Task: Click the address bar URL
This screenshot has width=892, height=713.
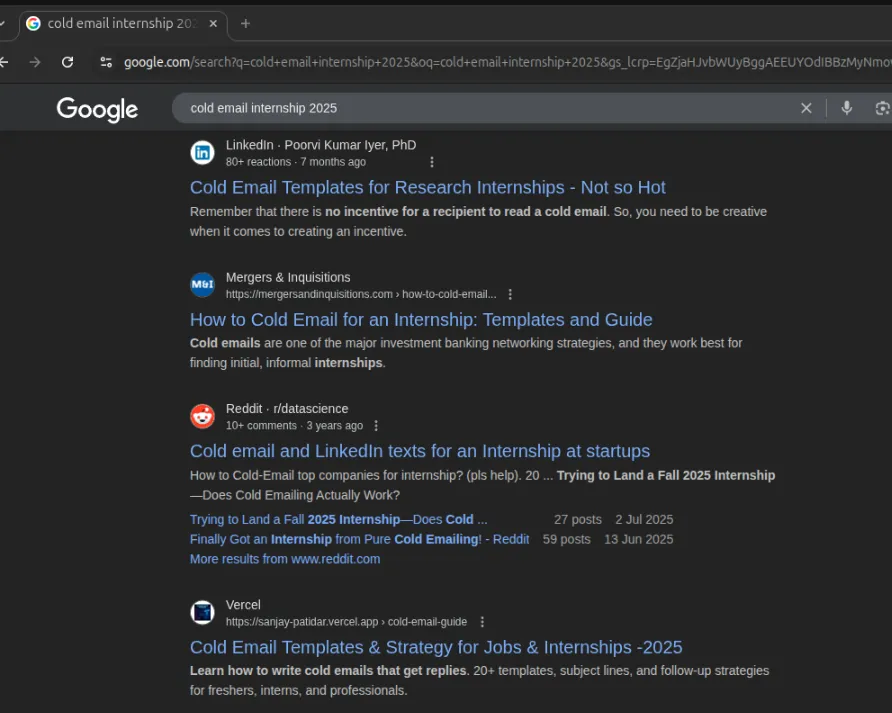Action: [x=507, y=62]
